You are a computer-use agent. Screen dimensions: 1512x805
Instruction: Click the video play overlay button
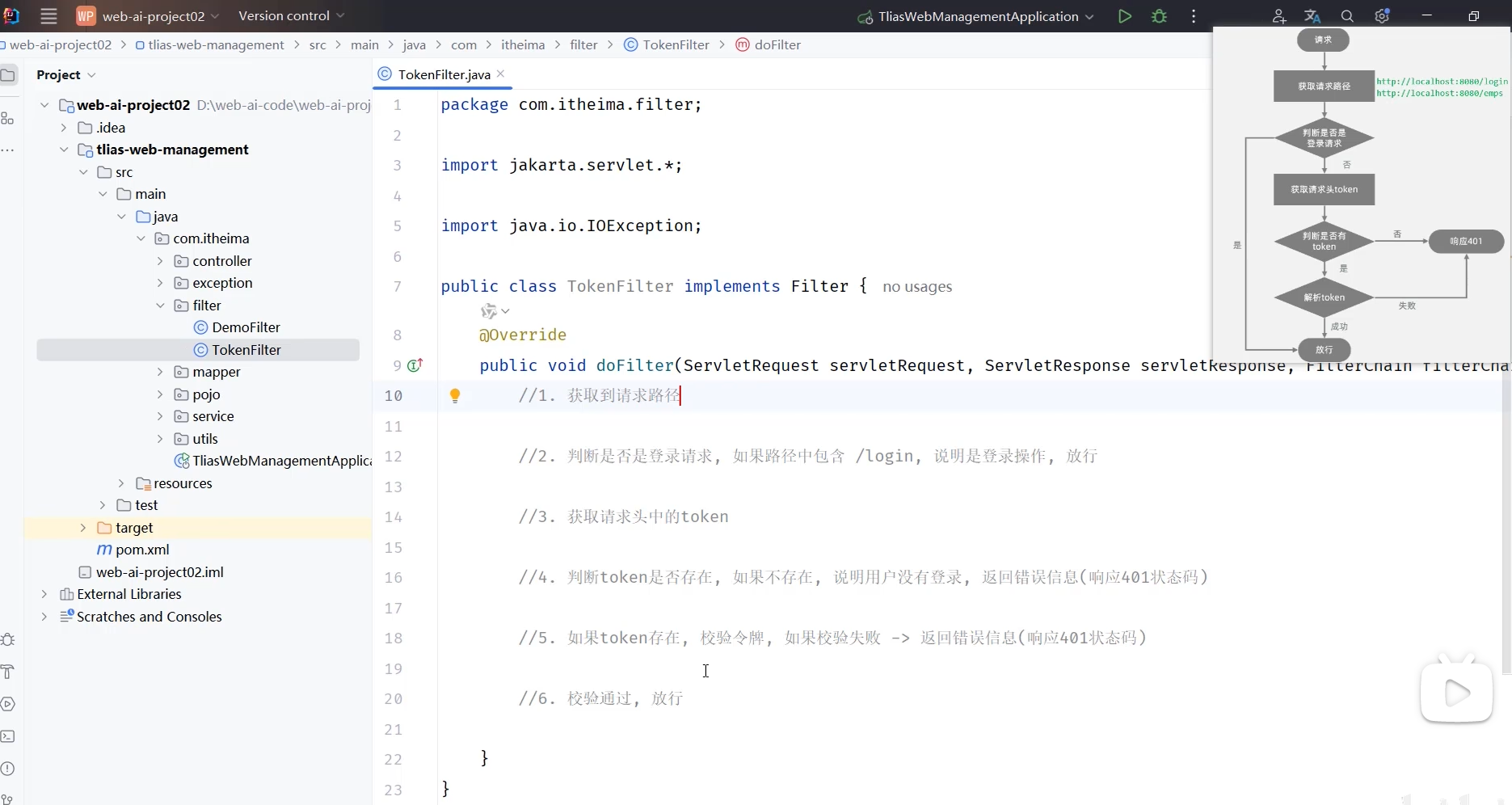[1456, 692]
